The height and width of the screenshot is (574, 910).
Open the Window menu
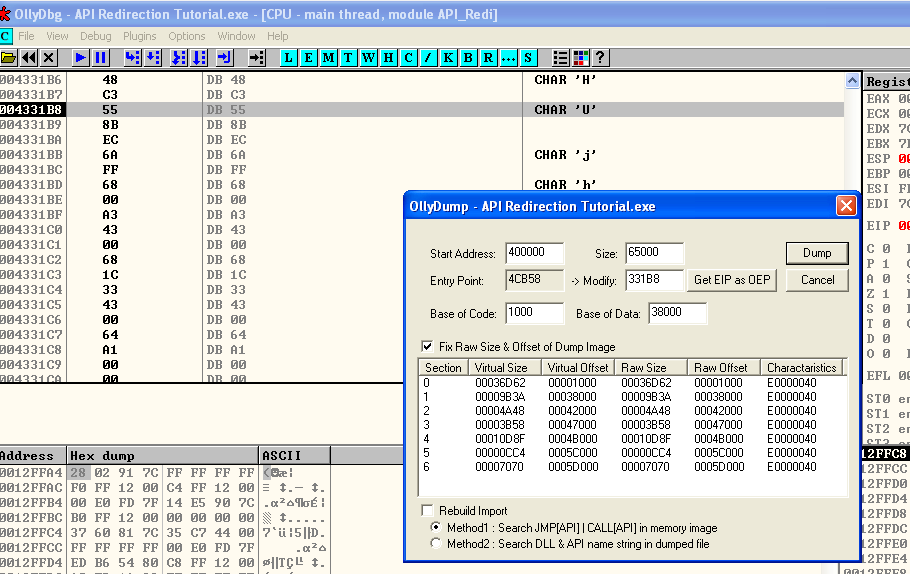[236, 36]
